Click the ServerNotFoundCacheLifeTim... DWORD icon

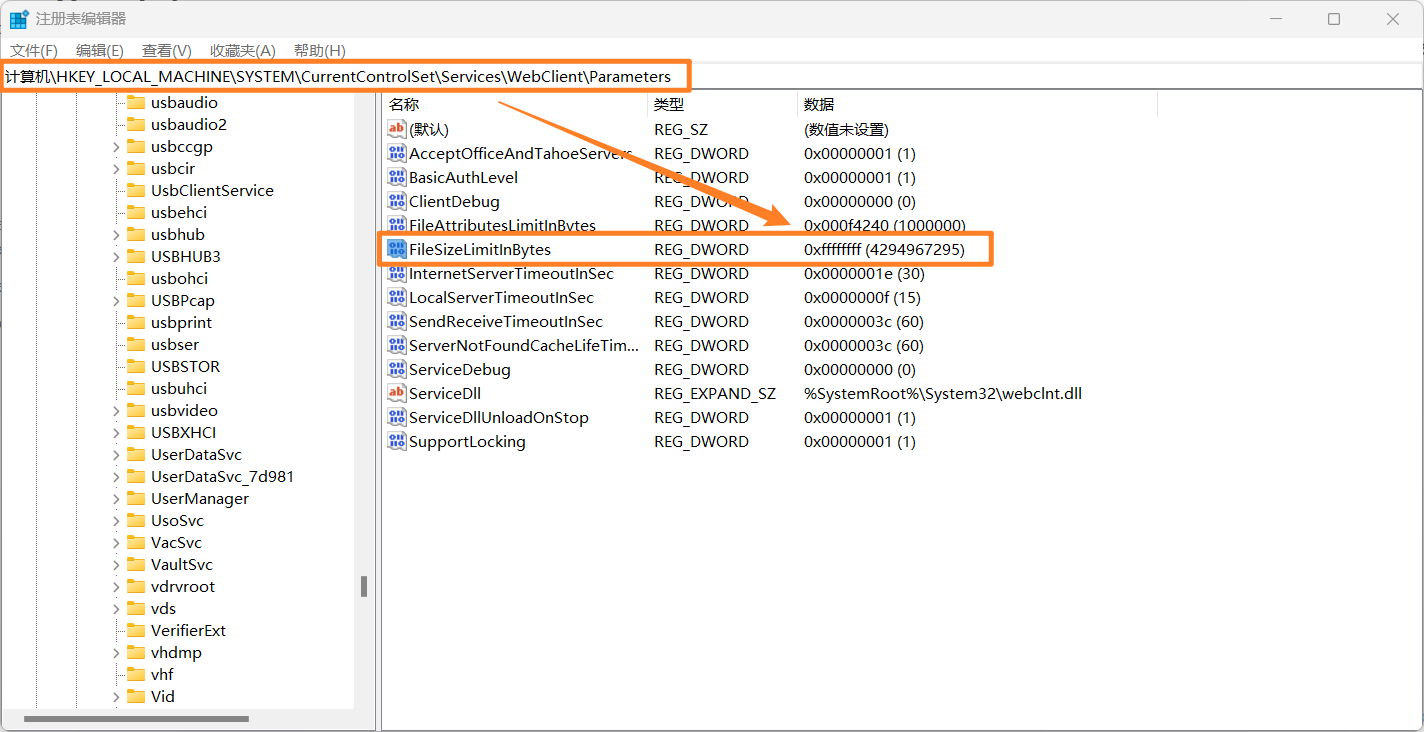pos(397,345)
